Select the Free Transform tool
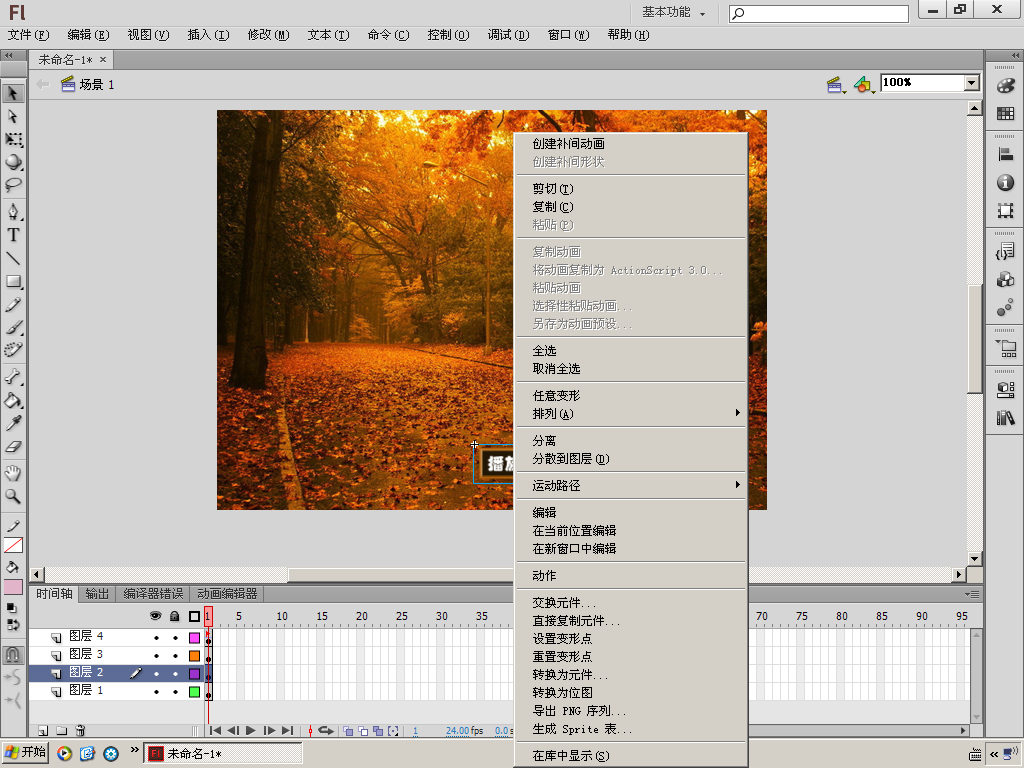Image resolution: width=1024 pixels, height=768 pixels. pyautogui.click(x=13, y=139)
